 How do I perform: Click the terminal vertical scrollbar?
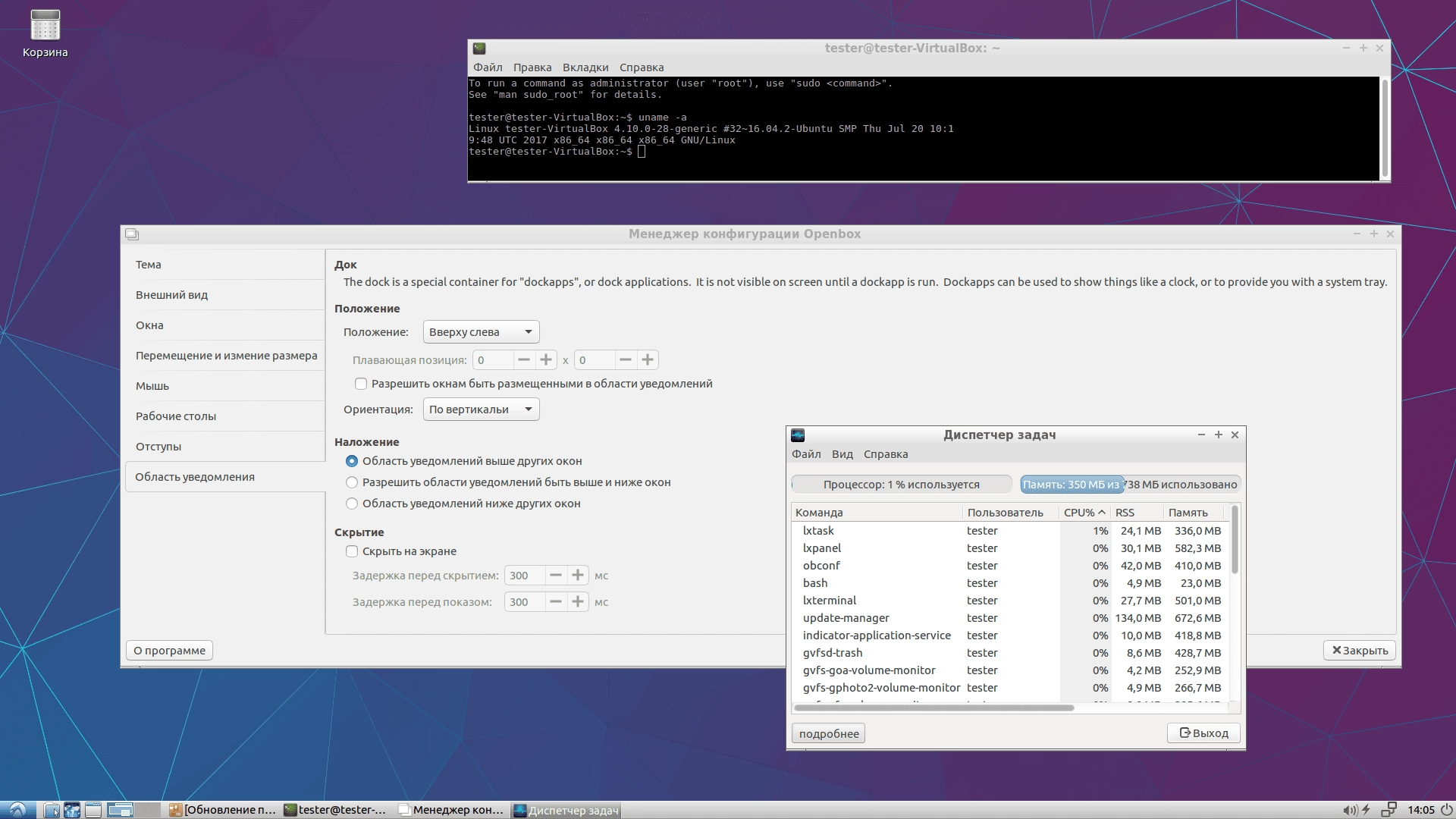tap(1385, 127)
